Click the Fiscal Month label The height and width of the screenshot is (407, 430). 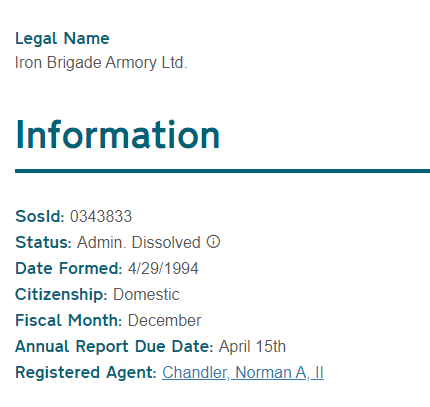(69, 320)
